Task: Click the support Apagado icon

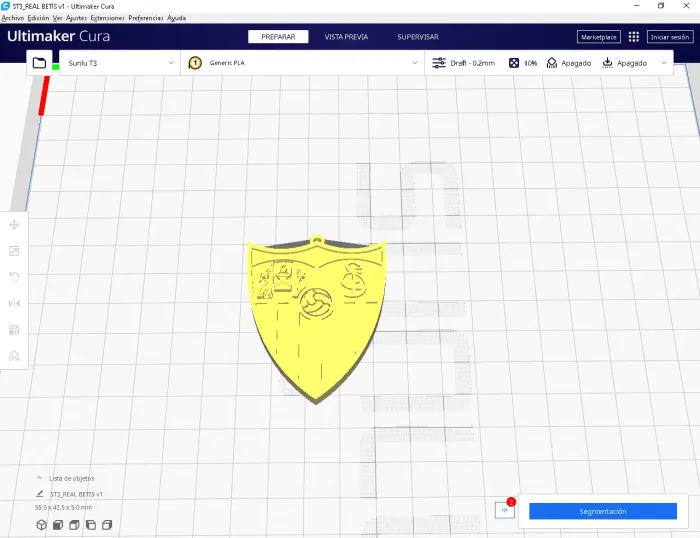Action: [x=552, y=63]
